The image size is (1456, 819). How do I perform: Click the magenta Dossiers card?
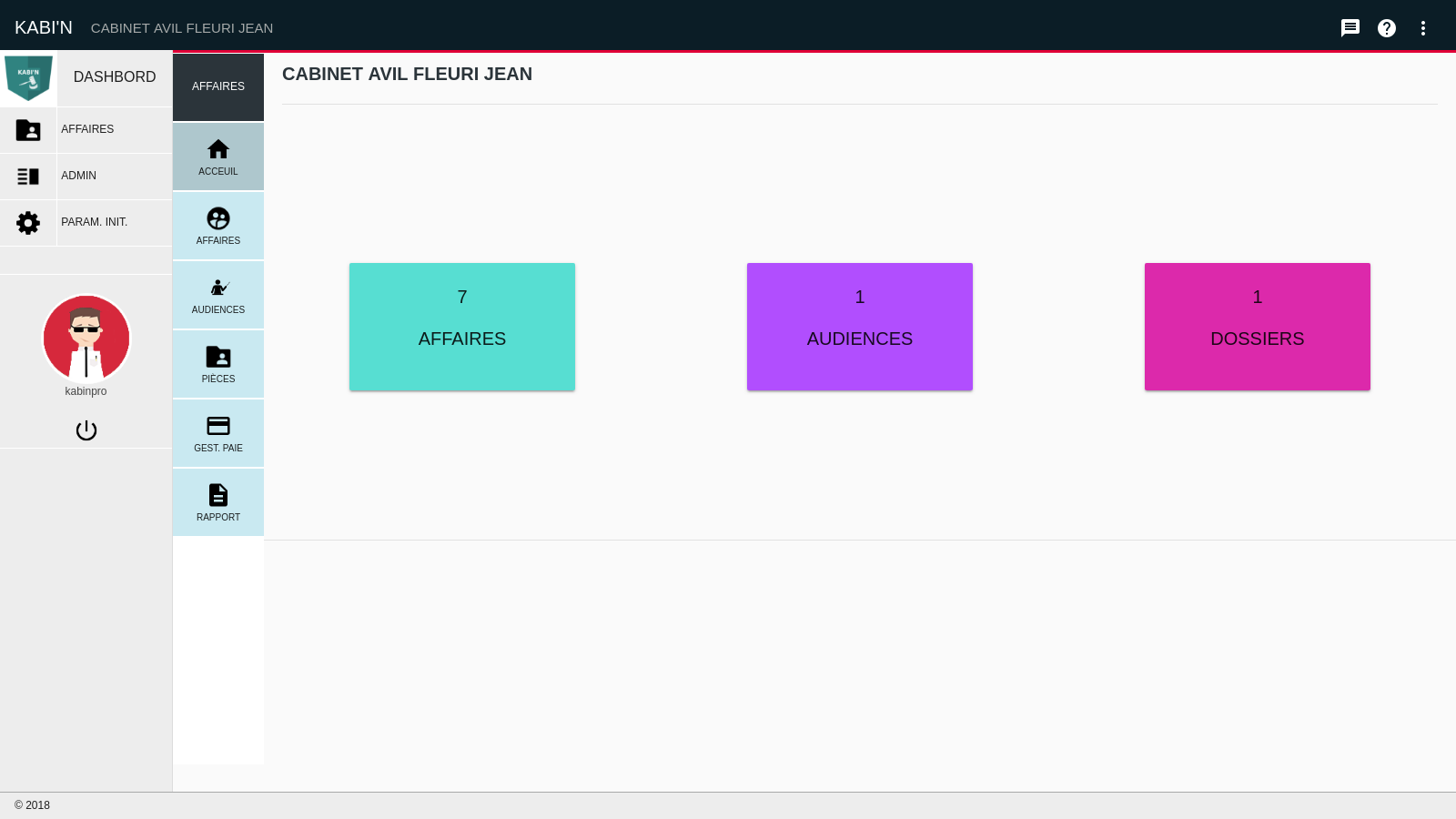coord(1258,327)
